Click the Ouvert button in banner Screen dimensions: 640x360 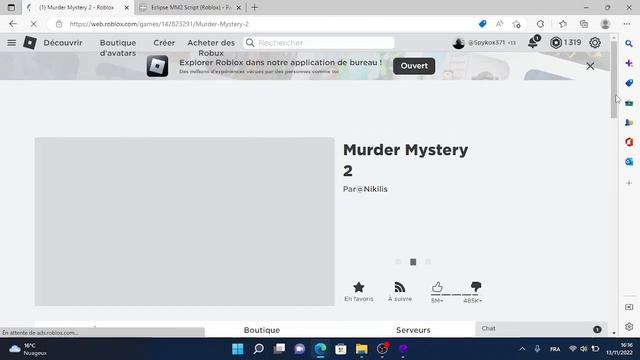414,66
